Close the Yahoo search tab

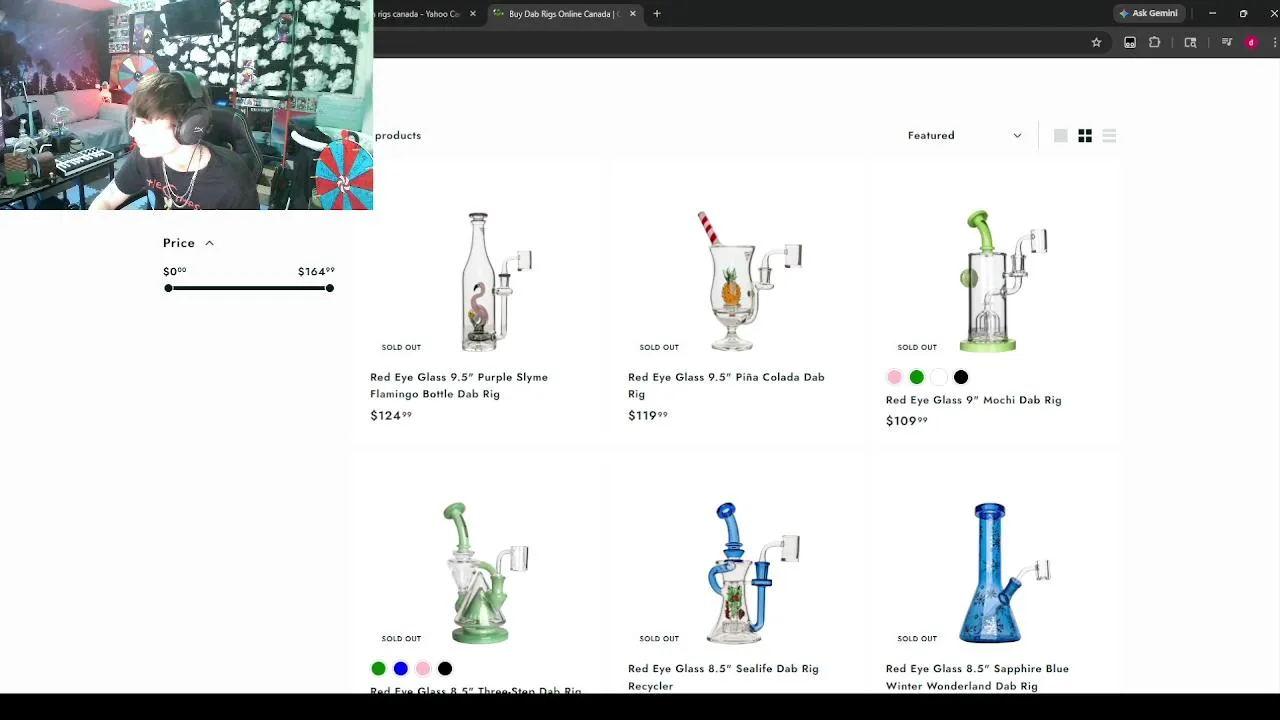[x=473, y=14]
